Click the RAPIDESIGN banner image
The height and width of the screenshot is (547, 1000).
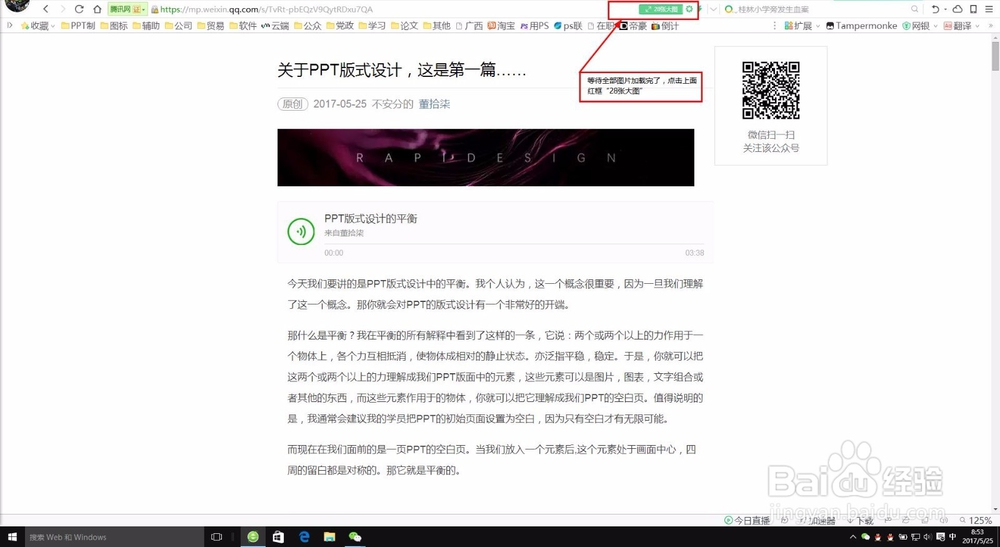point(486,157)
